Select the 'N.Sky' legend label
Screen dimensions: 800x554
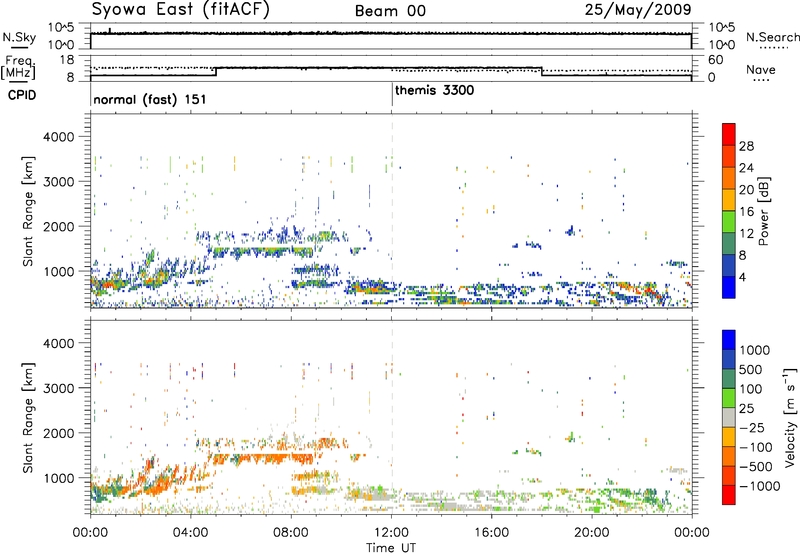pos(19,37)
